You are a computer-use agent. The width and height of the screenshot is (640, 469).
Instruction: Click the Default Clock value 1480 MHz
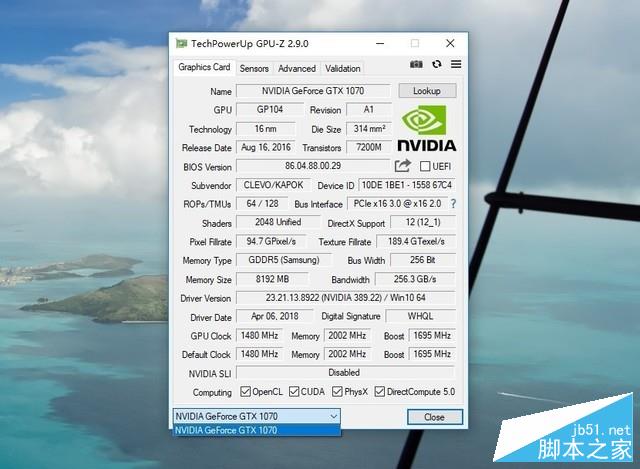(x=260, y=354)
